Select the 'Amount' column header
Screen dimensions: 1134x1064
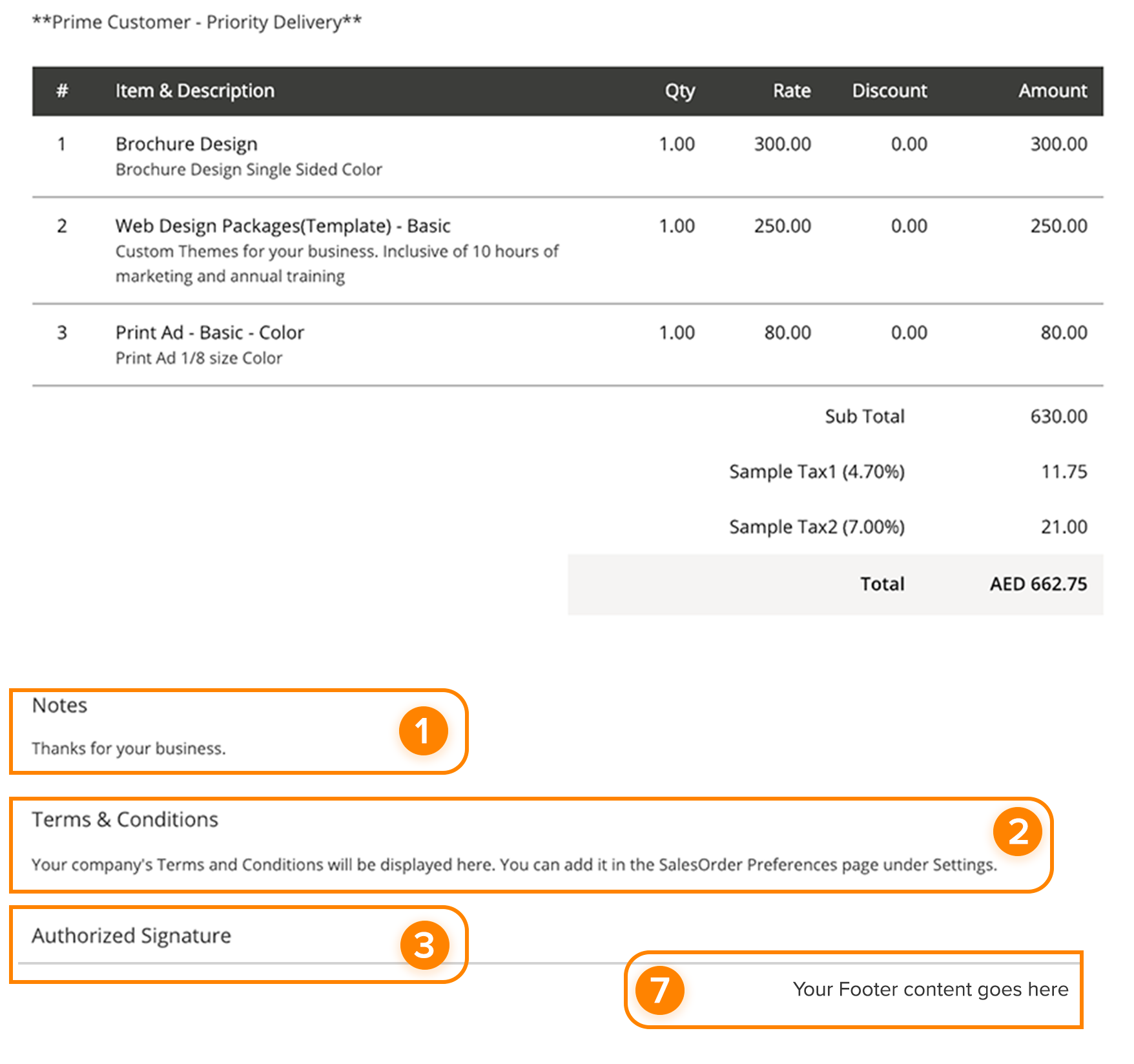click(x=1052, y=91)
